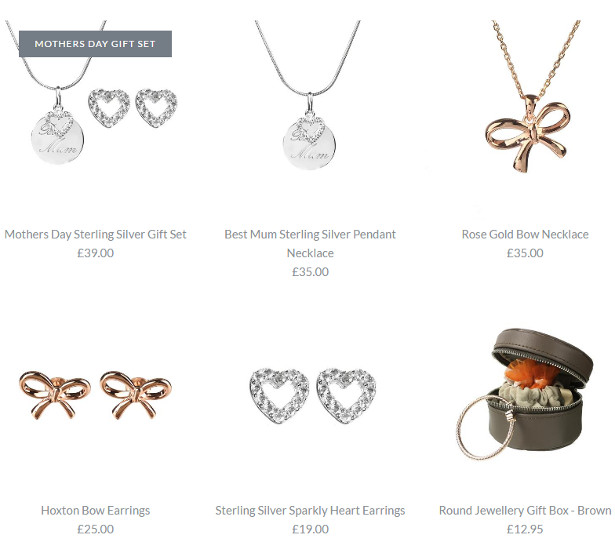This screenshot has width=615, height=553.
Task: Click the heart earrings in the gift set photo
Action: click(133, 109)
